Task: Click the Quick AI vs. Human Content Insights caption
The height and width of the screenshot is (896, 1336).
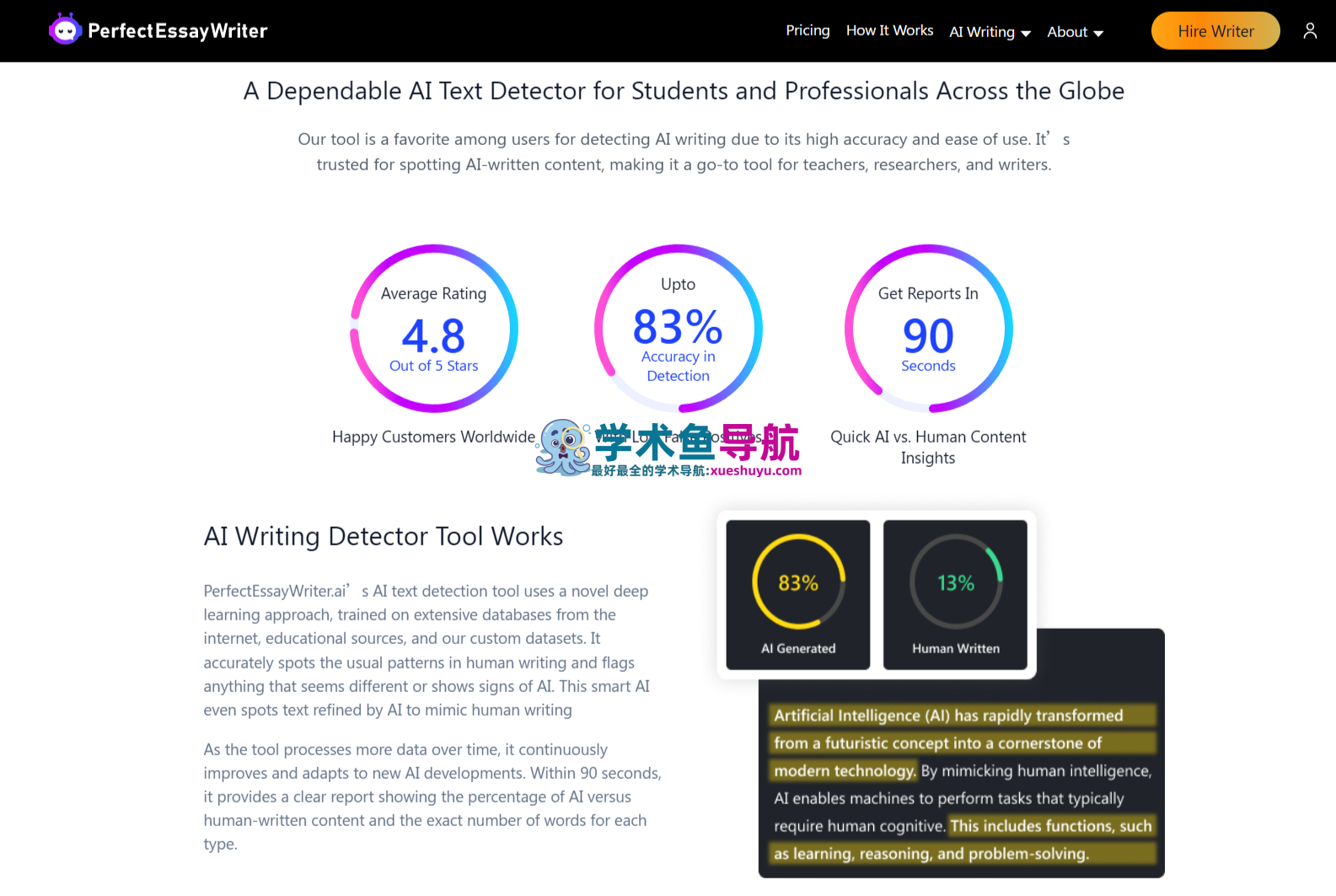Action: [928, 447]
